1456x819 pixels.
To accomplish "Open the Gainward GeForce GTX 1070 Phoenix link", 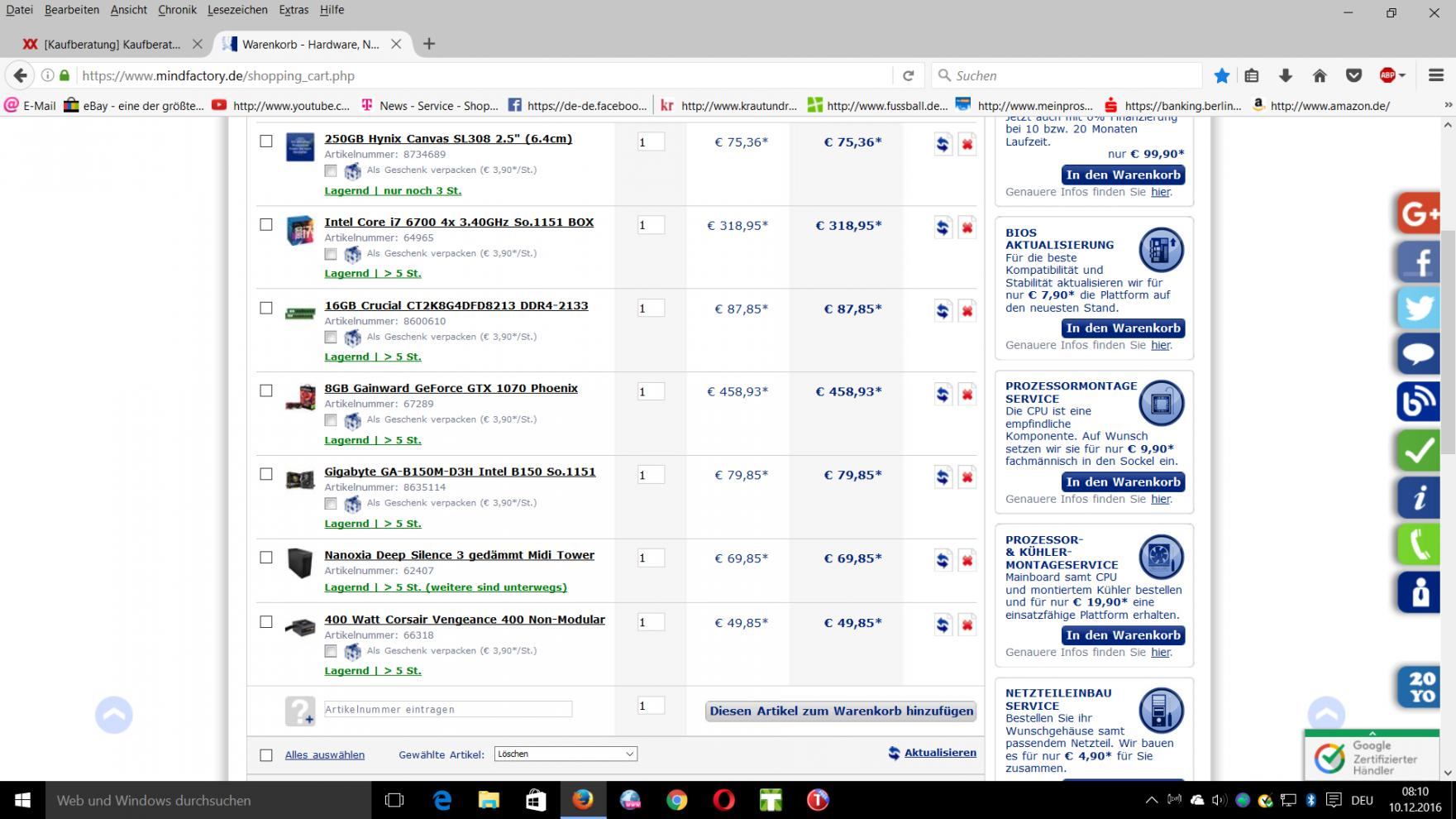I will click(451, 388).
